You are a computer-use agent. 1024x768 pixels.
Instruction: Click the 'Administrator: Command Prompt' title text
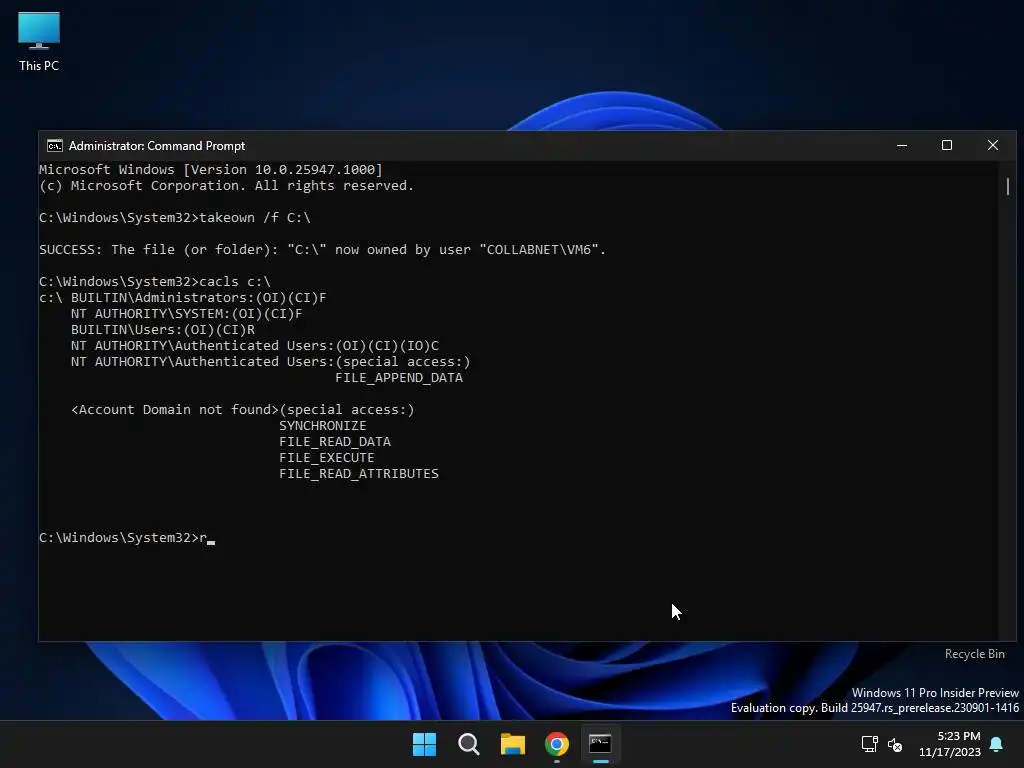[157, 146]
